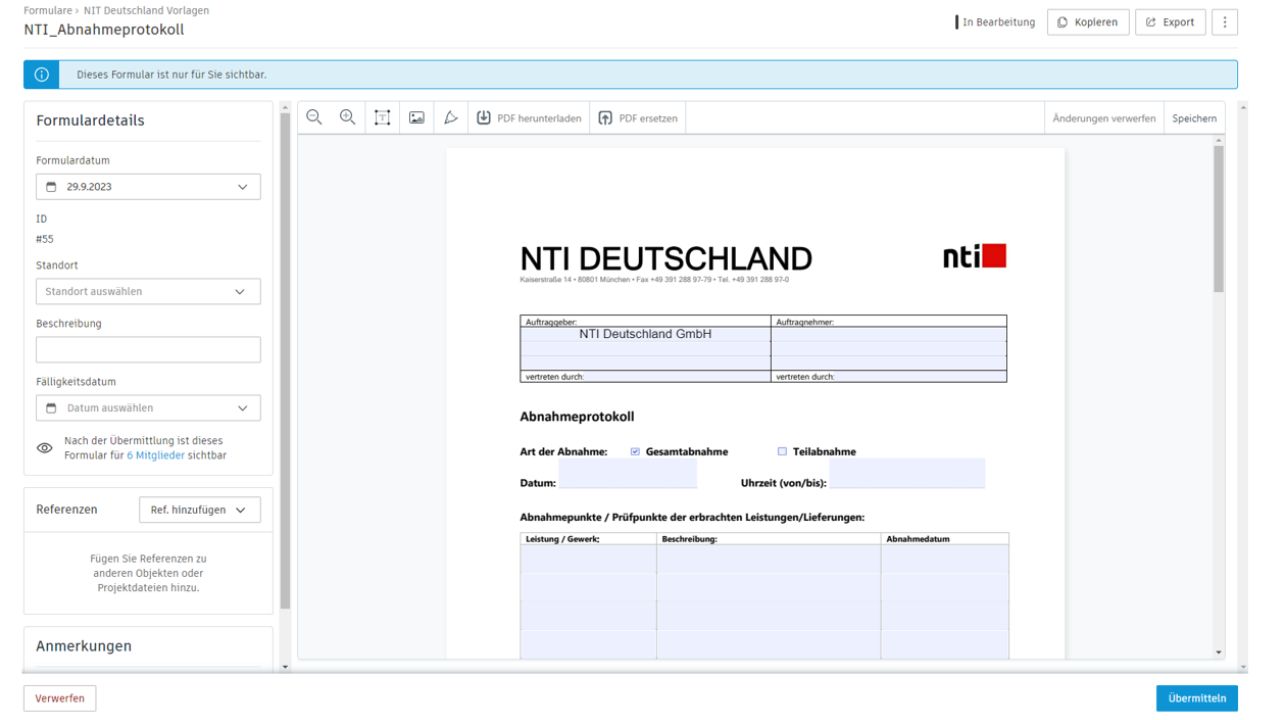Click PDF ersetzen in the toolbar
Viewport: 1280px width, 720px height.
pyautogui.click(x=638, y=117)
